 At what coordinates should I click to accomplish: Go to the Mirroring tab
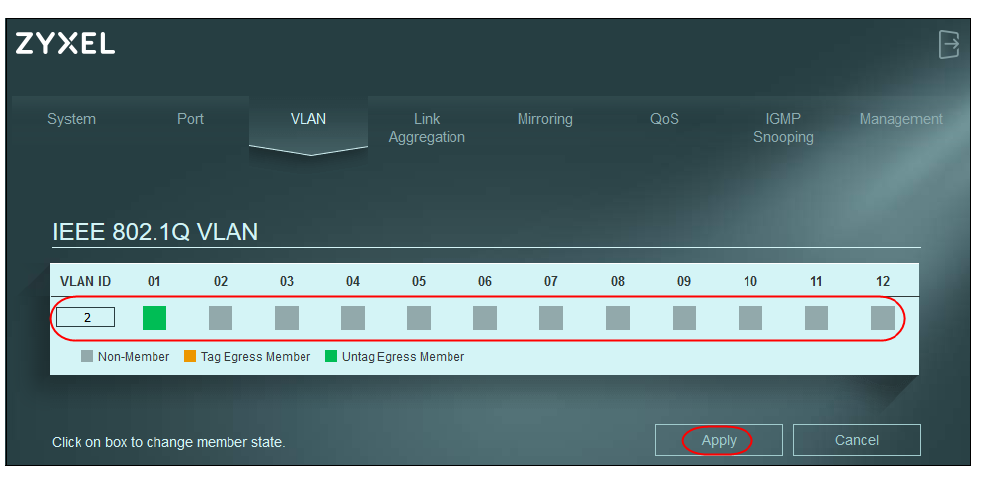point(545,119)
